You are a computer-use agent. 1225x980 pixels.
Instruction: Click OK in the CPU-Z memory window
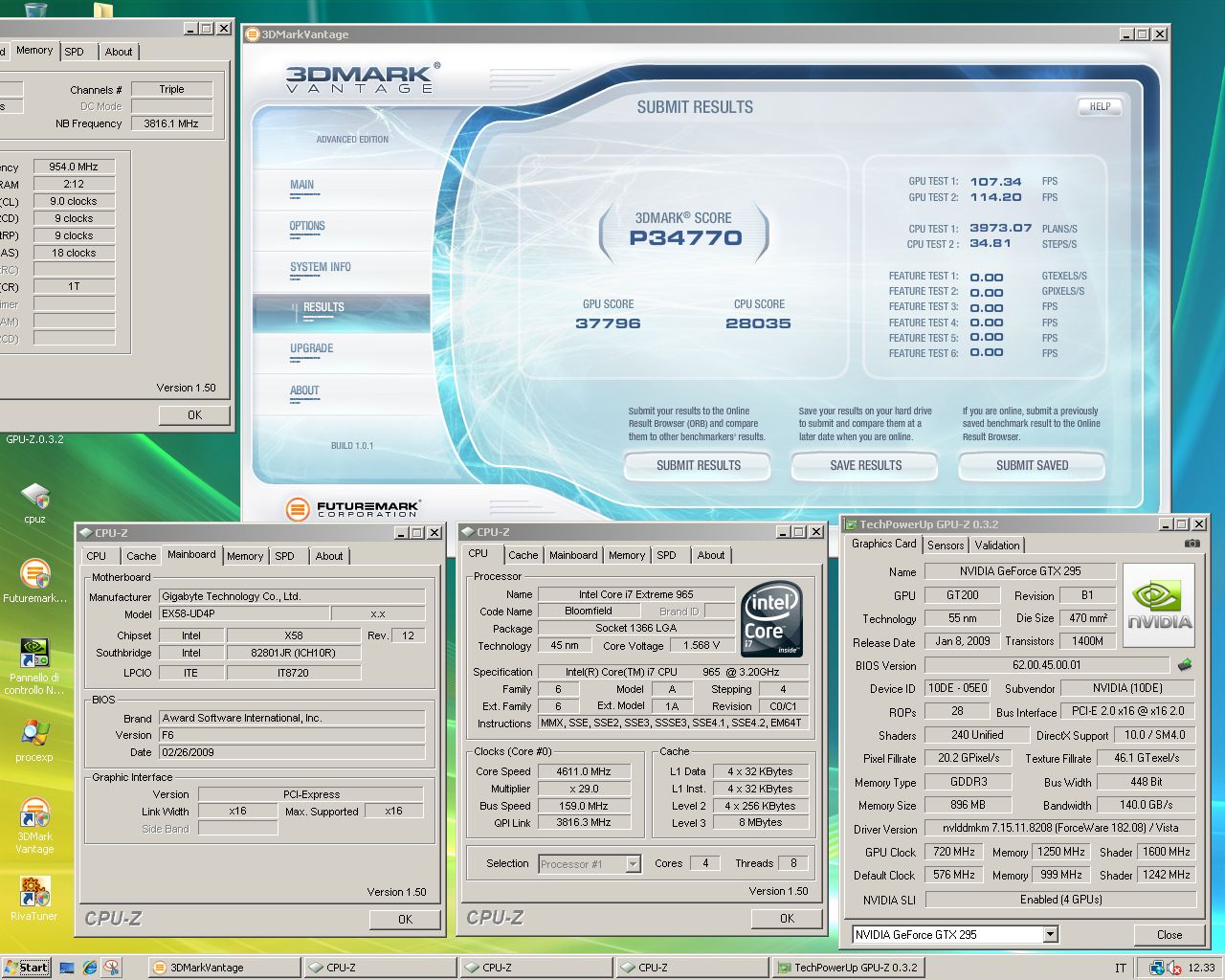(194, 415)
